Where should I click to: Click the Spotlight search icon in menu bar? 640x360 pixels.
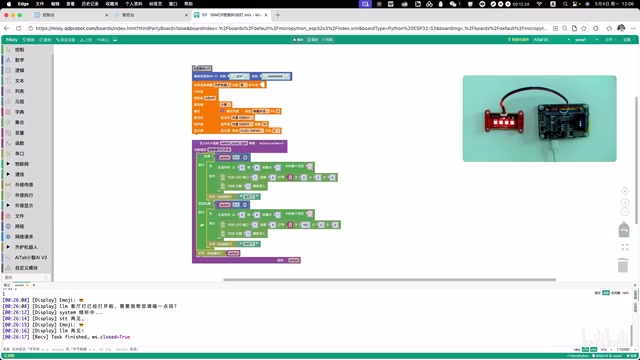click(565, 4)
